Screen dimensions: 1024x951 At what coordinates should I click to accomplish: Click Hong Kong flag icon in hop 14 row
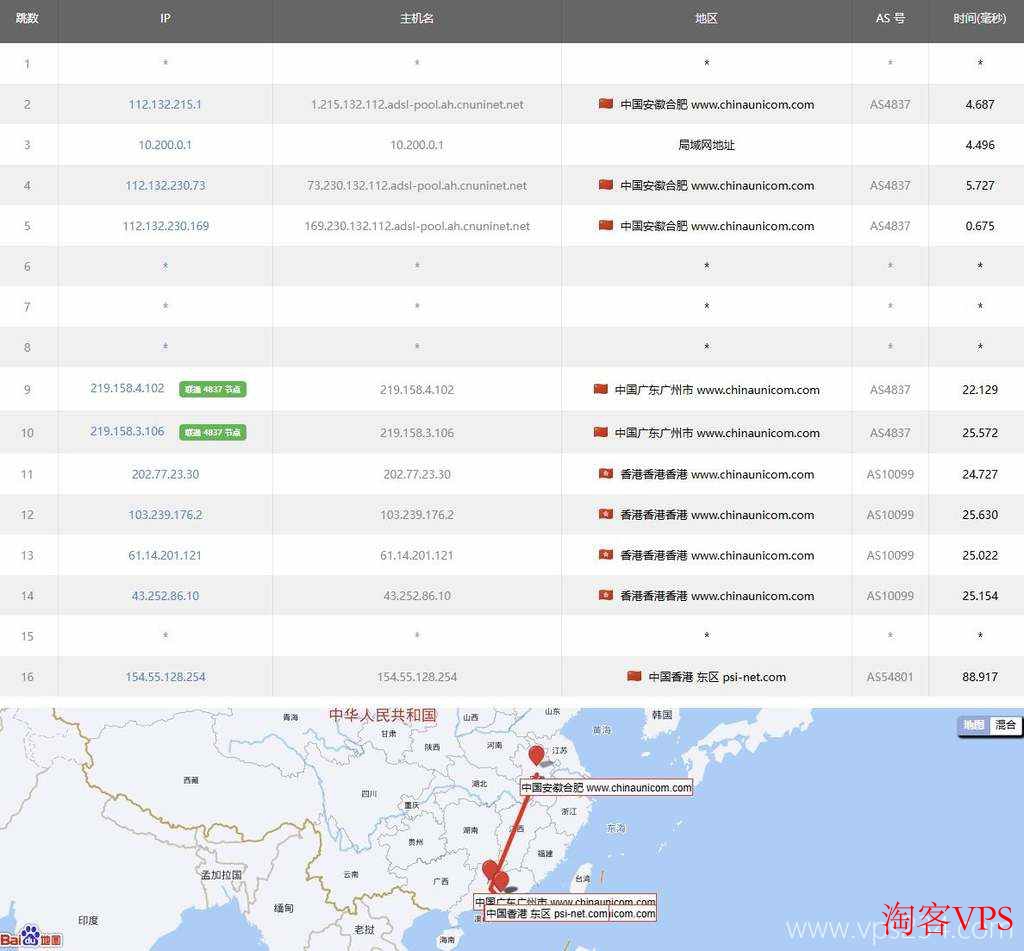(x=605, y=595)
